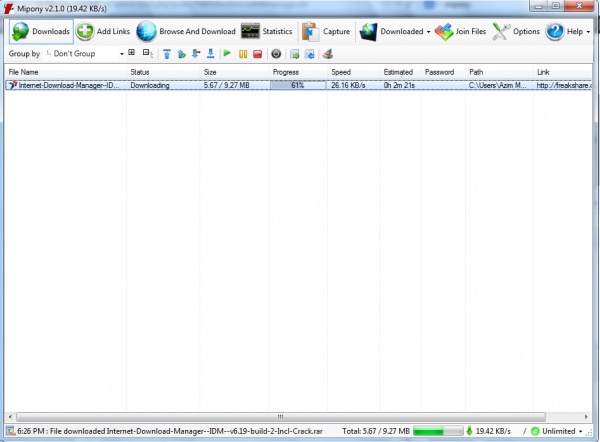600x442 pixels.
Task: Pause downloads with yellow pause icon
Action: [x=243, y=54]
